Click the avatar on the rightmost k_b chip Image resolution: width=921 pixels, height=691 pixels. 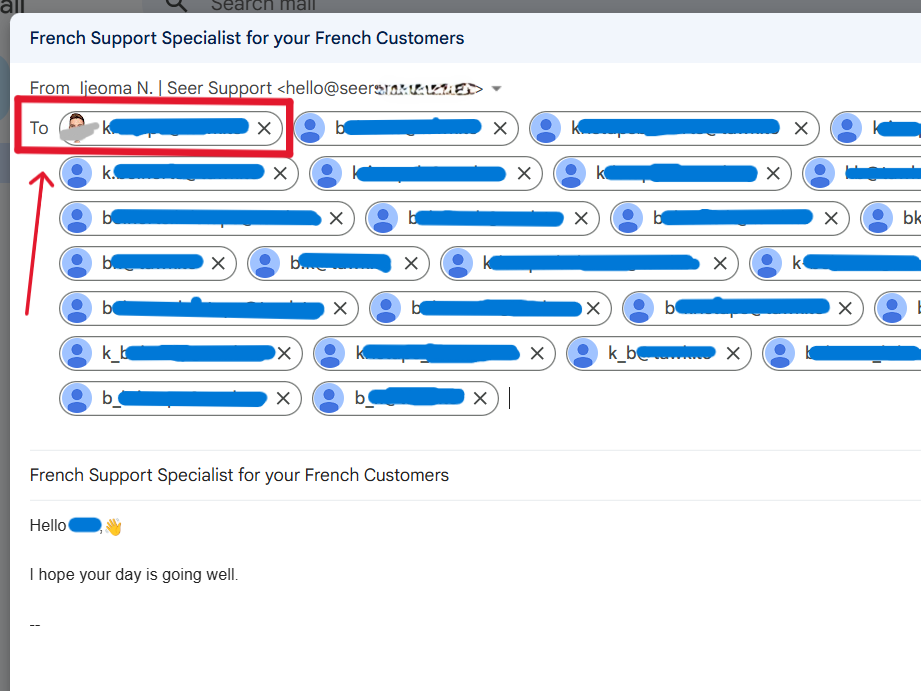[x=583, y=353]
